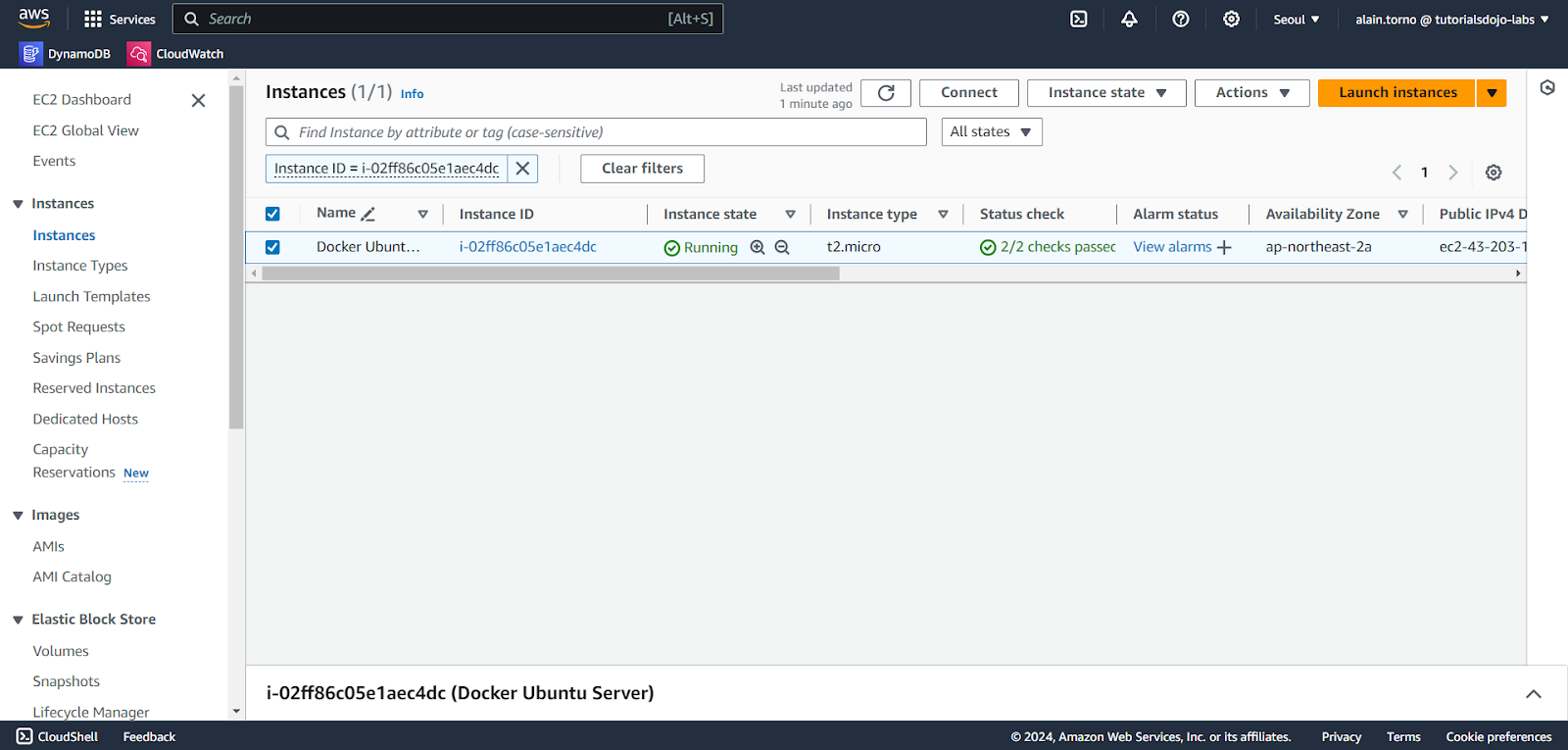Viewport: 1568px width, 750px height.
Task: Close the EC2 navigation sidebar
Action: point(198,100)
